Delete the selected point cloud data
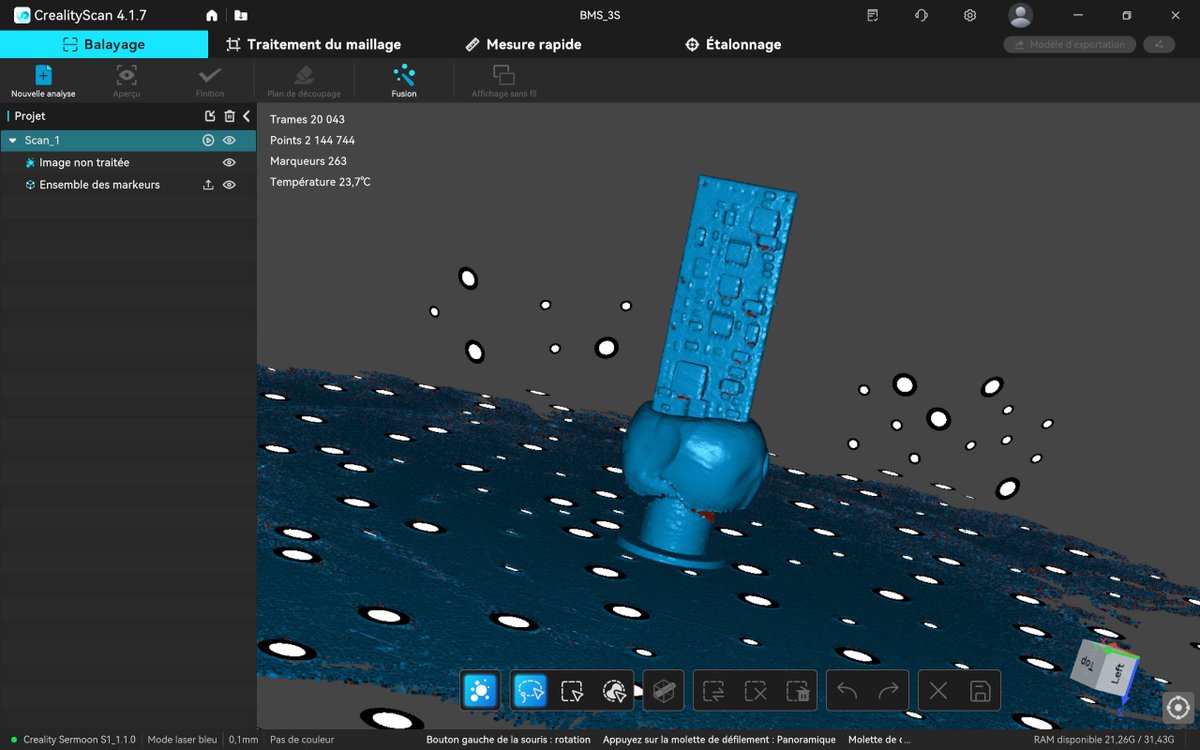1200x750 pixels. click(795, 689)
